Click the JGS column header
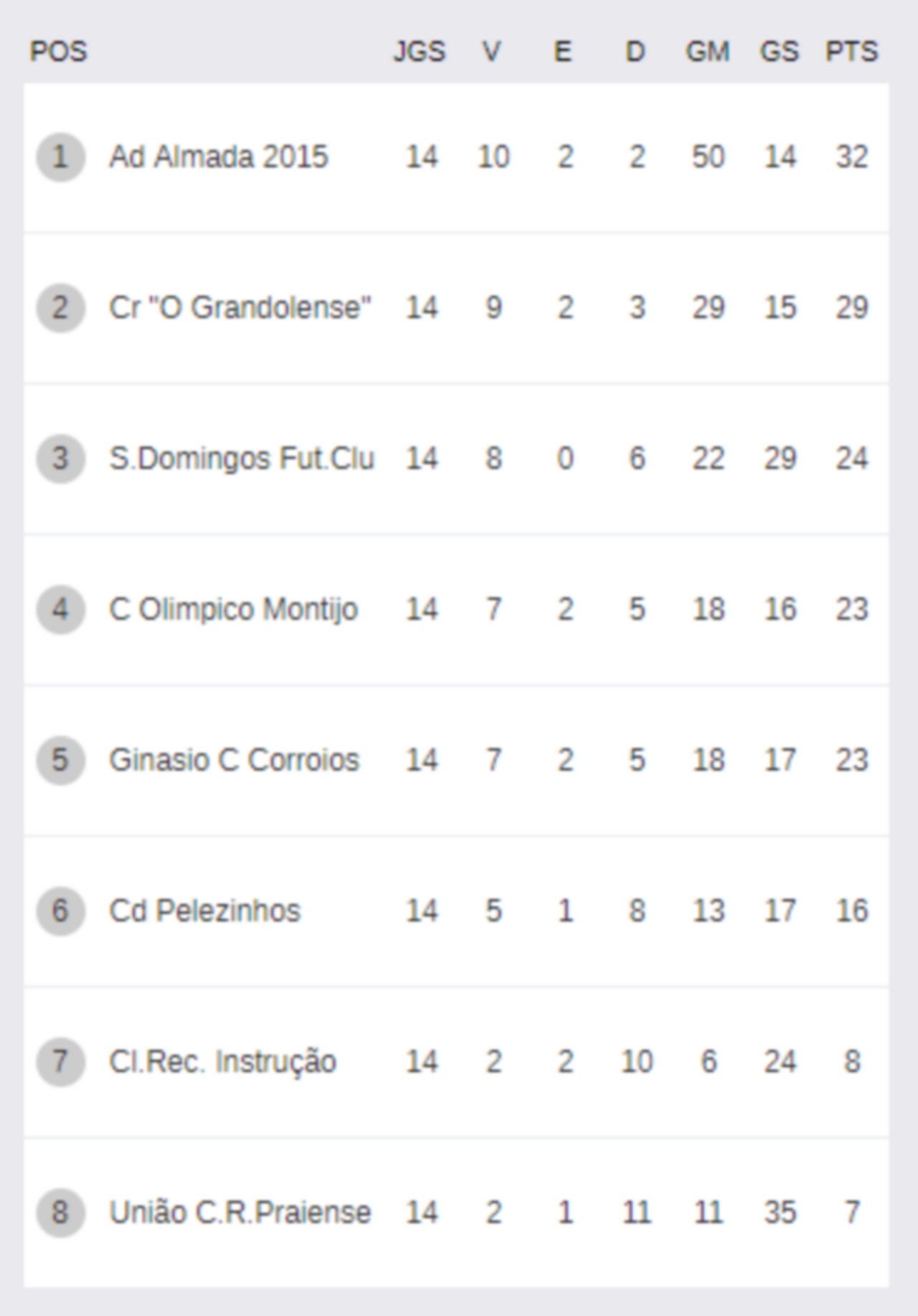 pos(420,52)
